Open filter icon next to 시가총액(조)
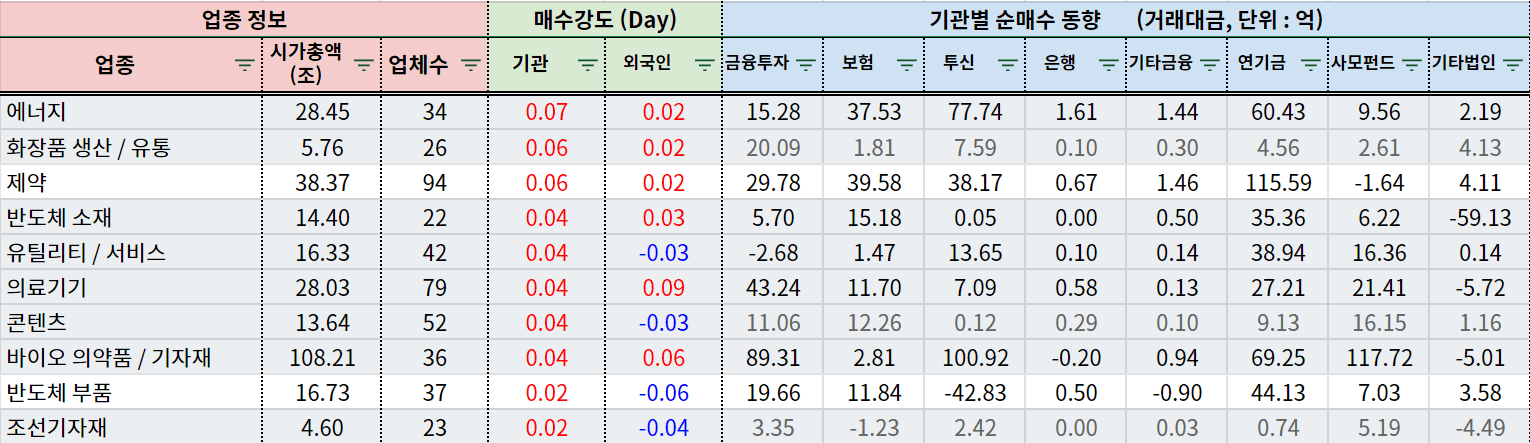 366,66
